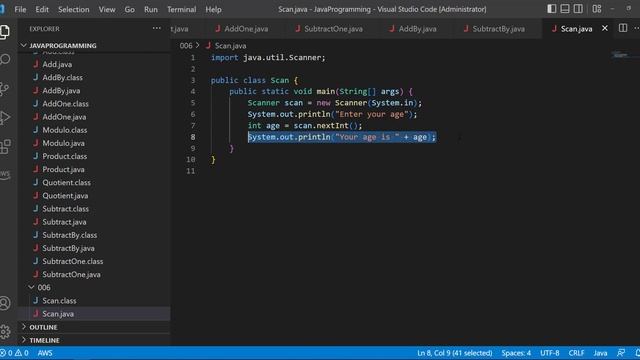Click 006 folder in breadcrumb

186,46
